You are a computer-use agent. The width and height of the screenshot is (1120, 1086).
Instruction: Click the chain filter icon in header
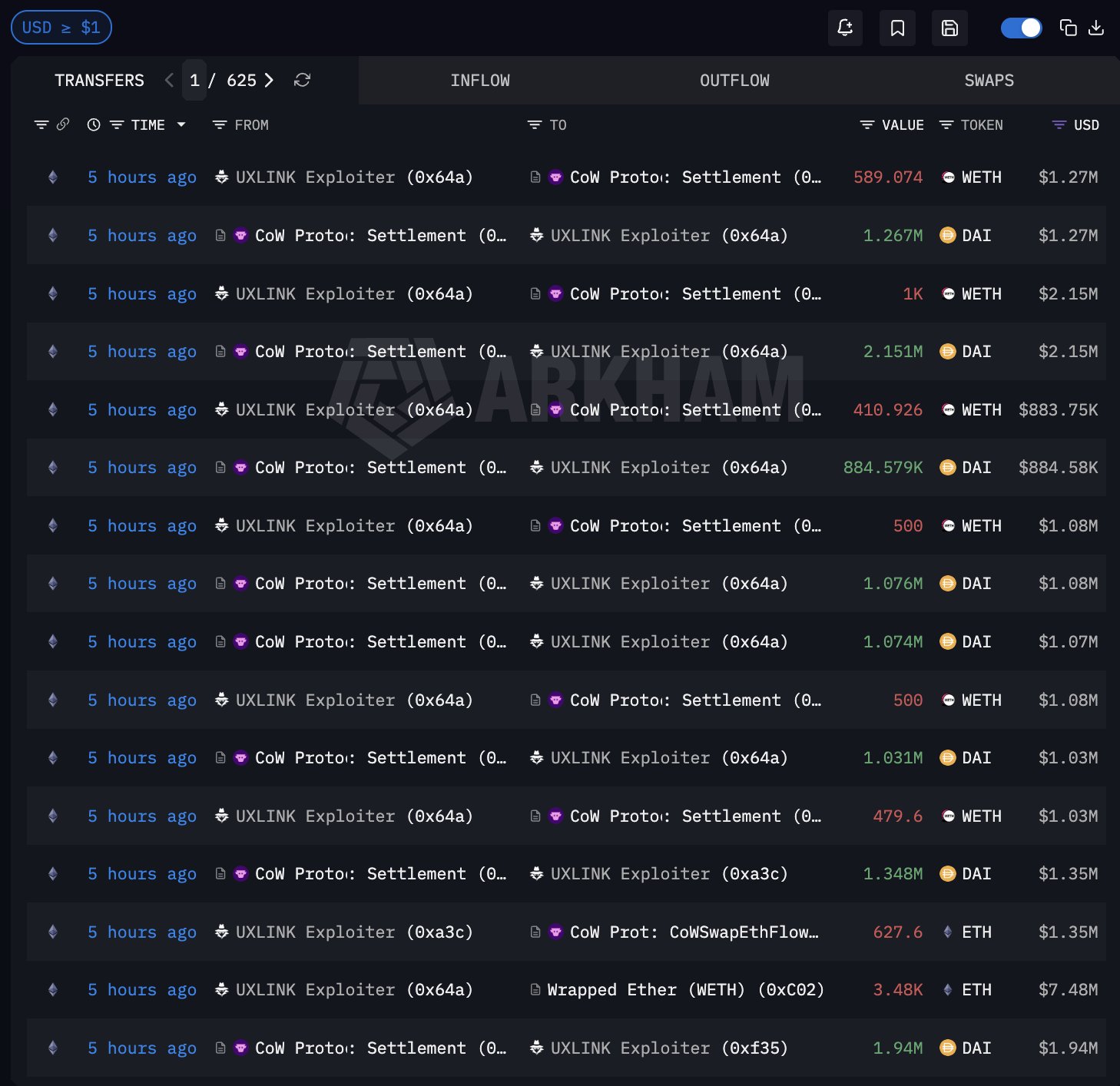(x=41, y=124)
